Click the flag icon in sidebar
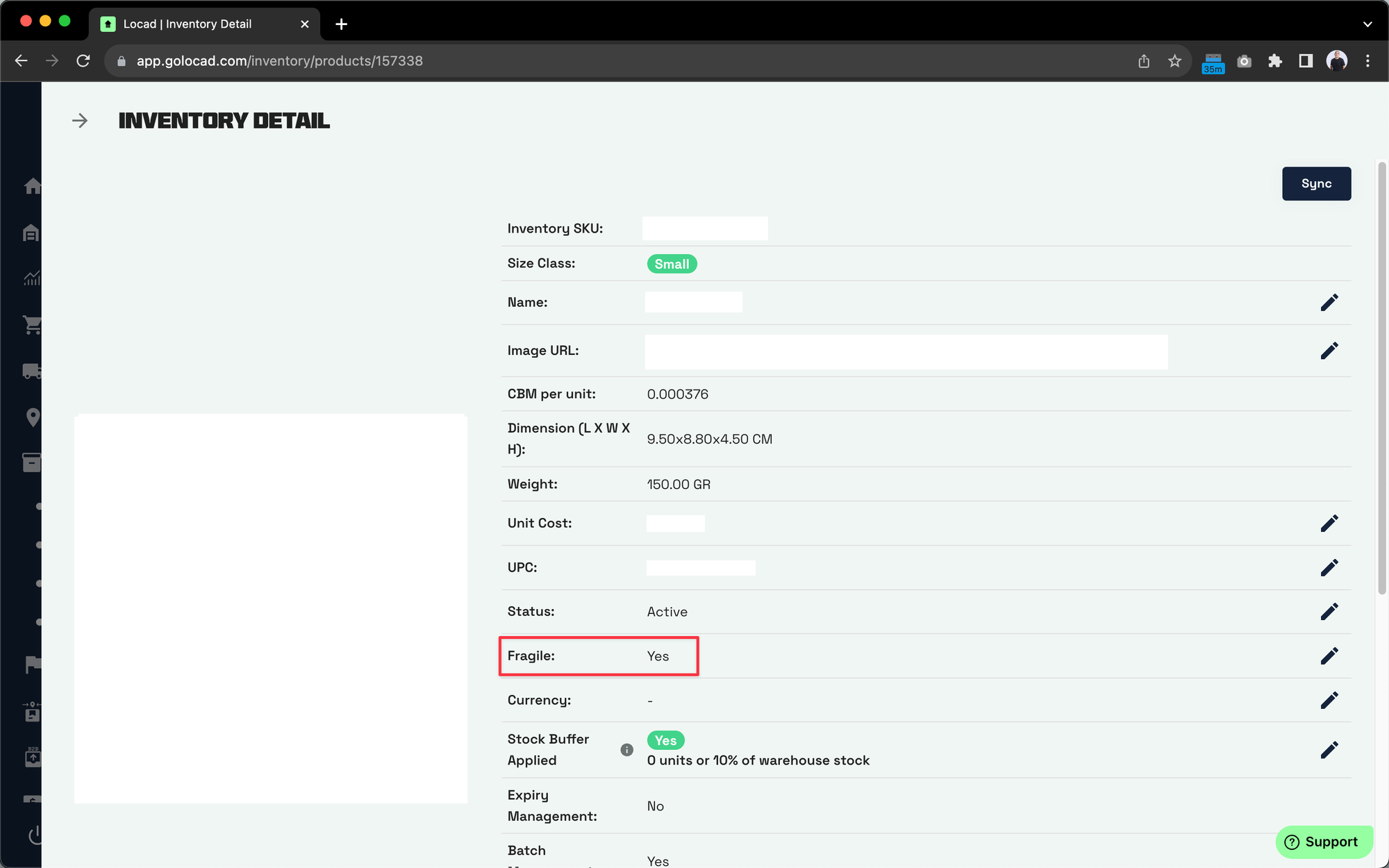Image resolution: width=1389 pixels, height=868 pixels. pos(32,665)
